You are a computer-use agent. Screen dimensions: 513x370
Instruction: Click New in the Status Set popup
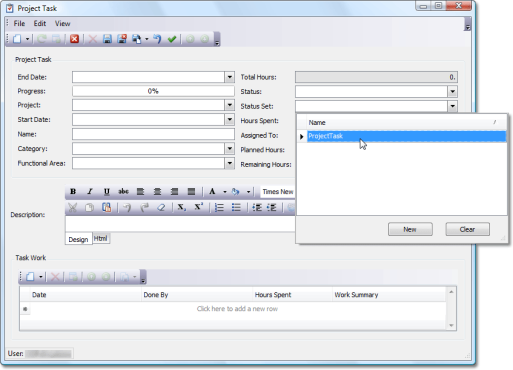coord(410,229)
